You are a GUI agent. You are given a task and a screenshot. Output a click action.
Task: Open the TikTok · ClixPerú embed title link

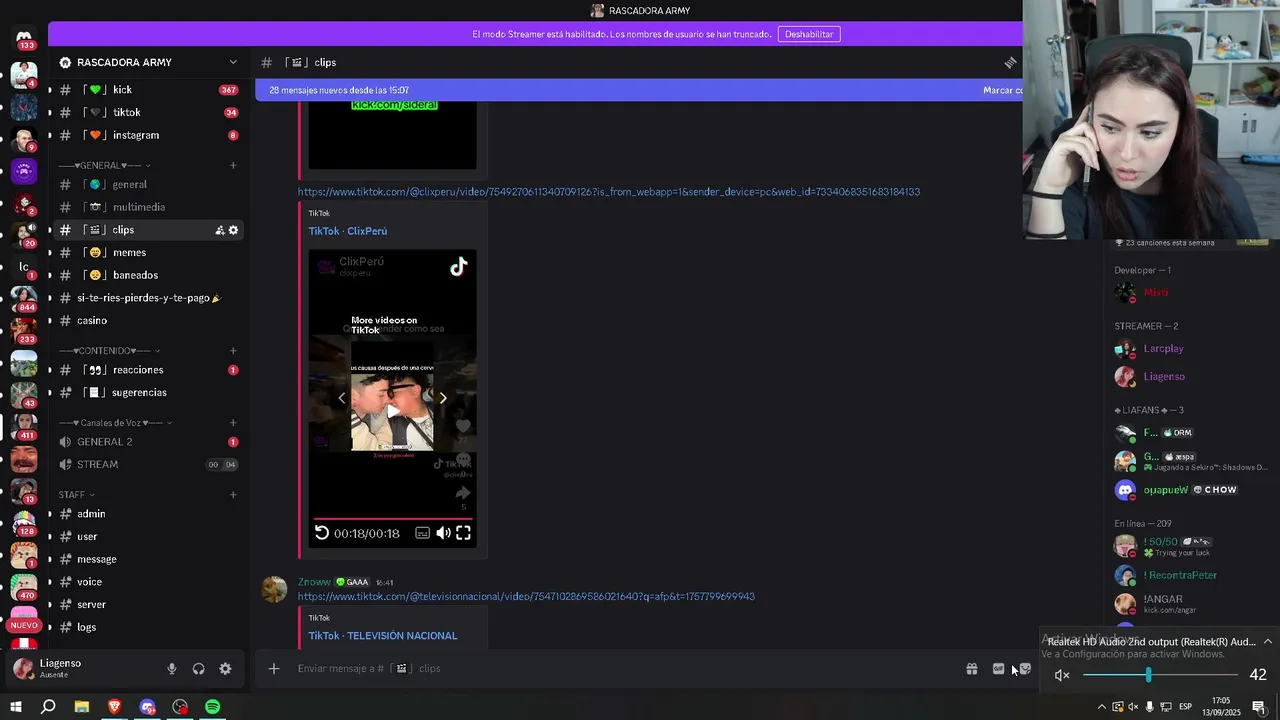[347, 231]
